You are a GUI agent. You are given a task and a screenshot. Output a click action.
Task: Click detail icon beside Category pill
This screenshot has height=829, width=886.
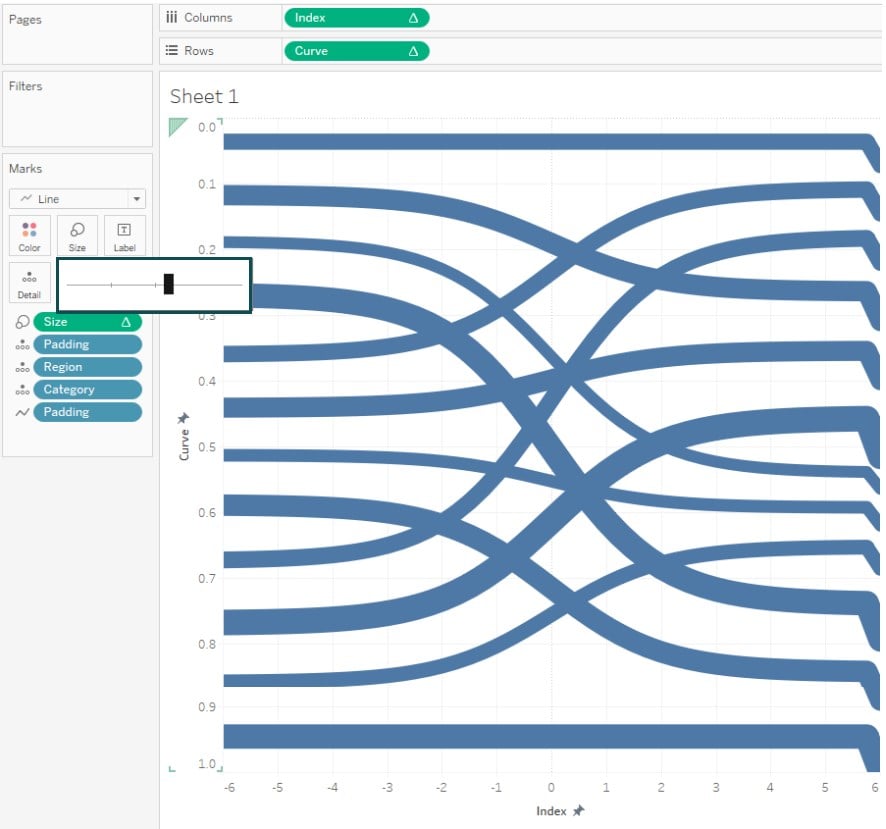pyautogui.click(x=22, y=390)
